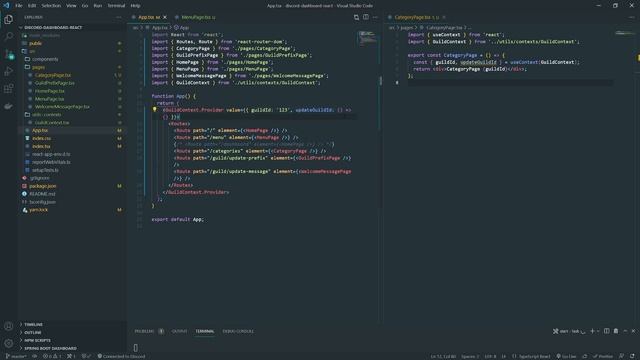Open notifications bell in status bar
The image size is (640, 360).
coord(632,356)
